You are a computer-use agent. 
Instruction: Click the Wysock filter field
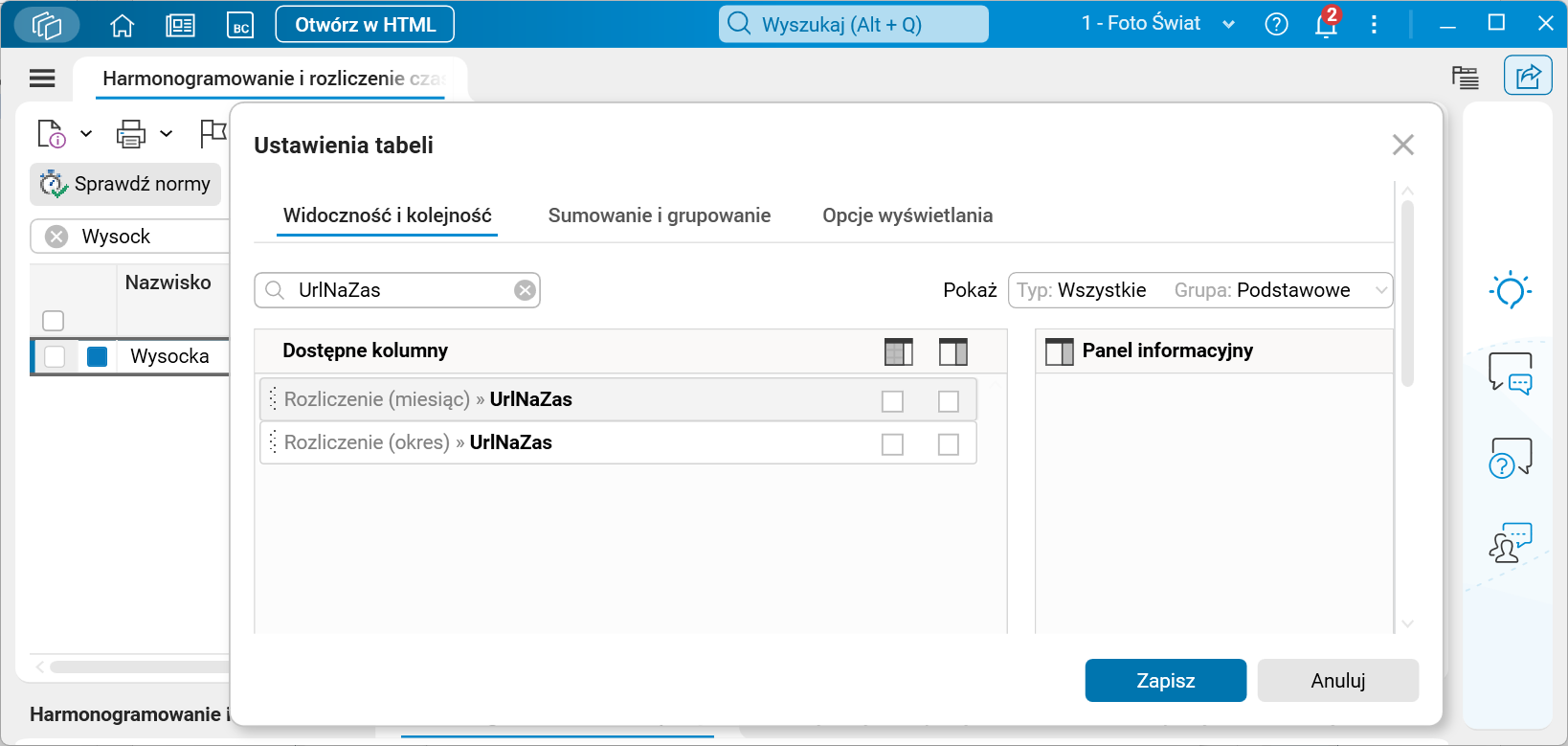[131, 237]
